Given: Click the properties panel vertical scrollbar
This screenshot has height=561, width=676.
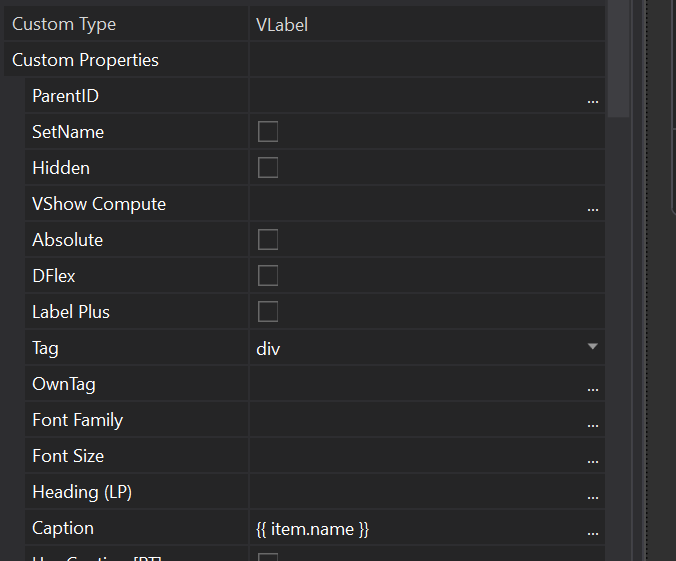Looking at the screenshot, I should (x=619, y=60).
